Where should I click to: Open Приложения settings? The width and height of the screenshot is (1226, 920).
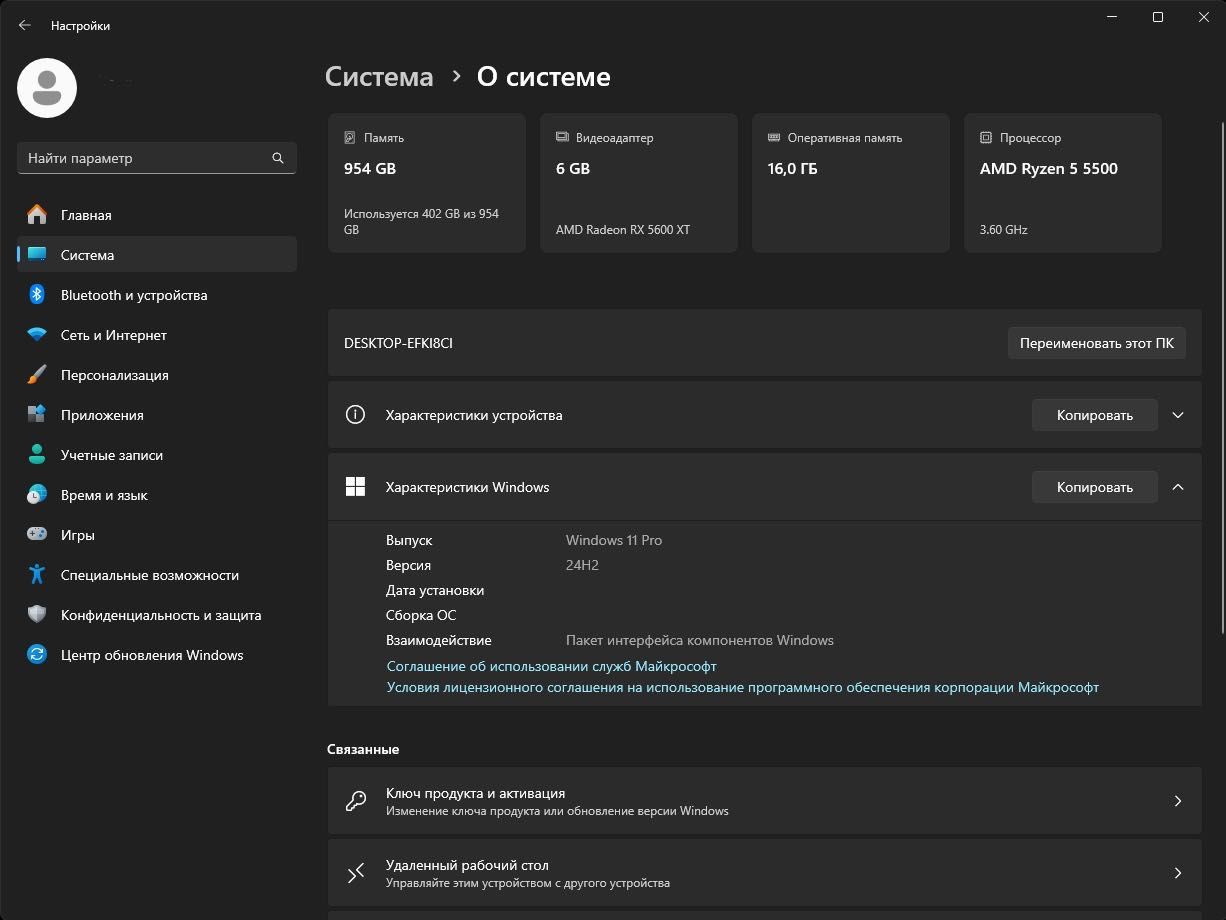157,415
